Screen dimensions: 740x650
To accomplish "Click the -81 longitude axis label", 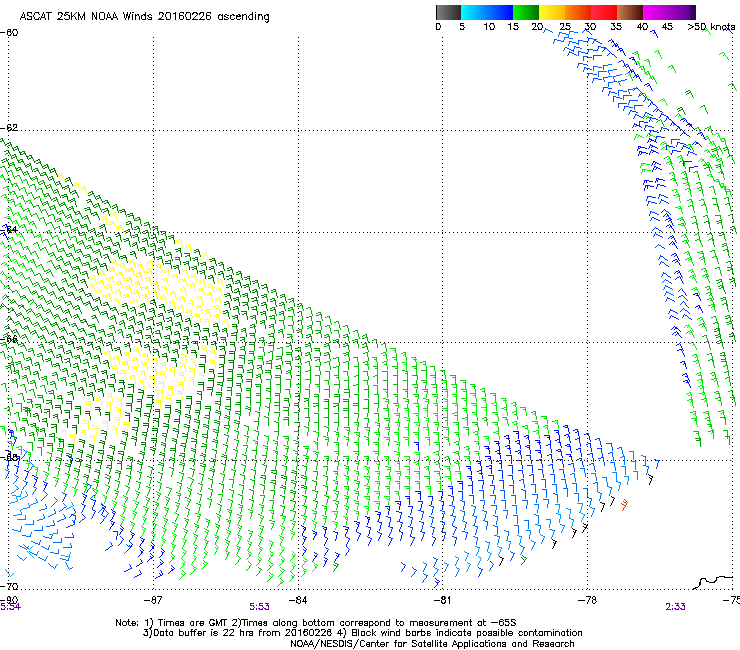I will [443, 600].
